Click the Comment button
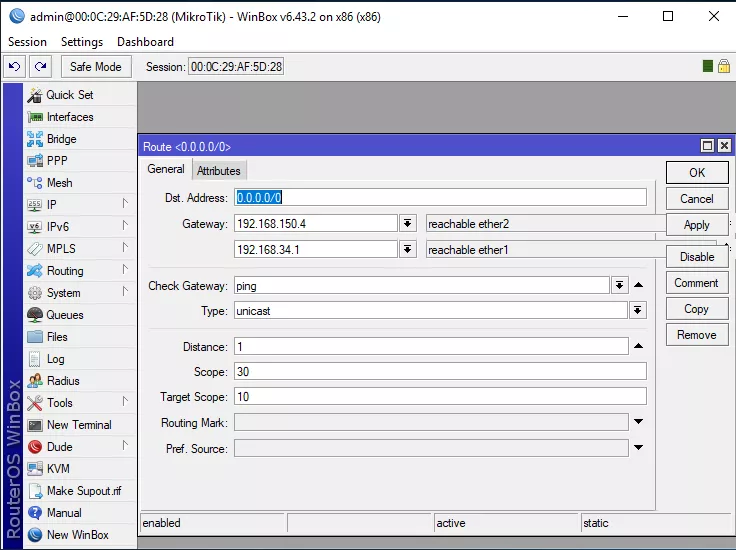 click(697, 283)
